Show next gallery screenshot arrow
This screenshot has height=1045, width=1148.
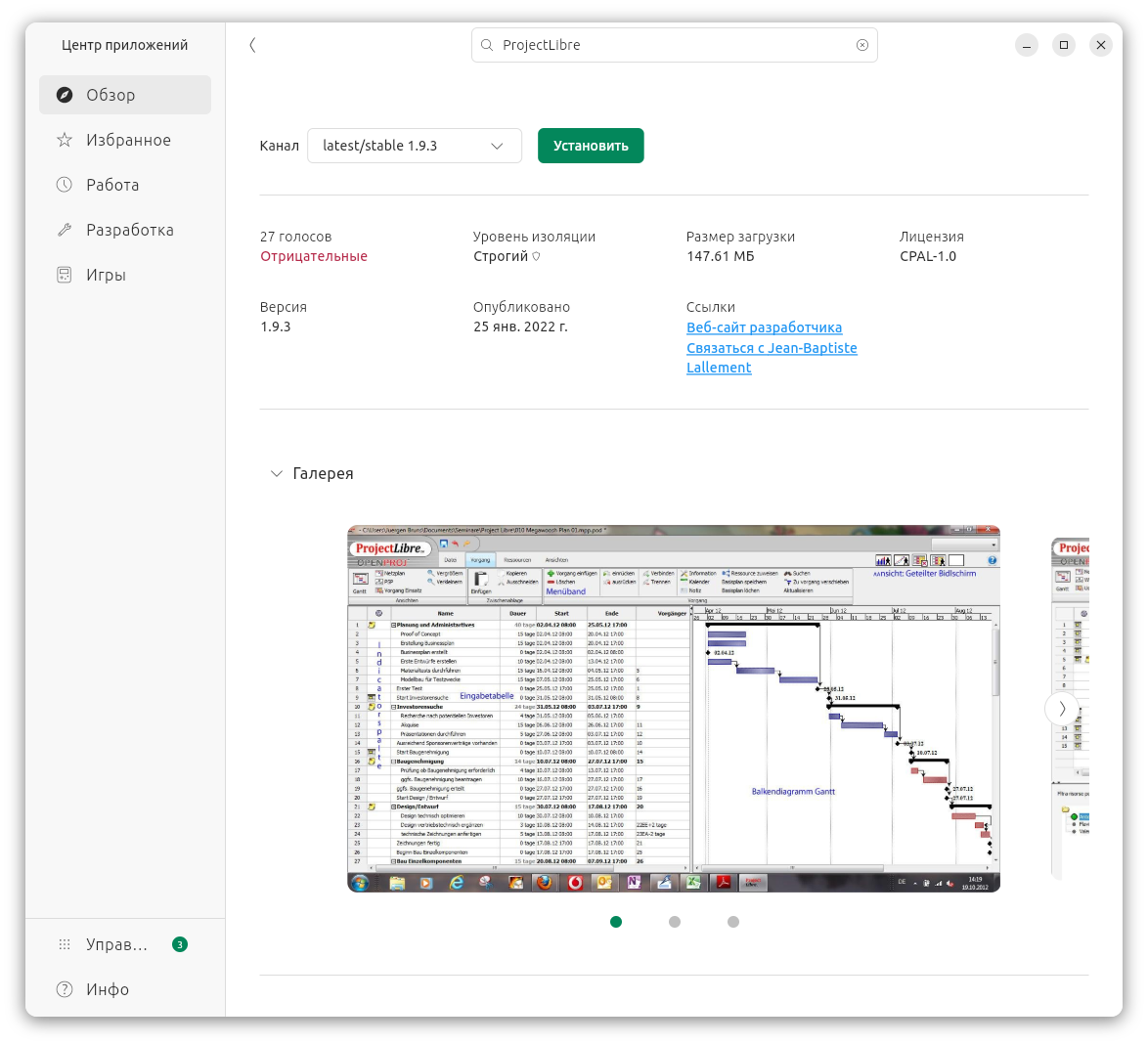[1062, 709]
